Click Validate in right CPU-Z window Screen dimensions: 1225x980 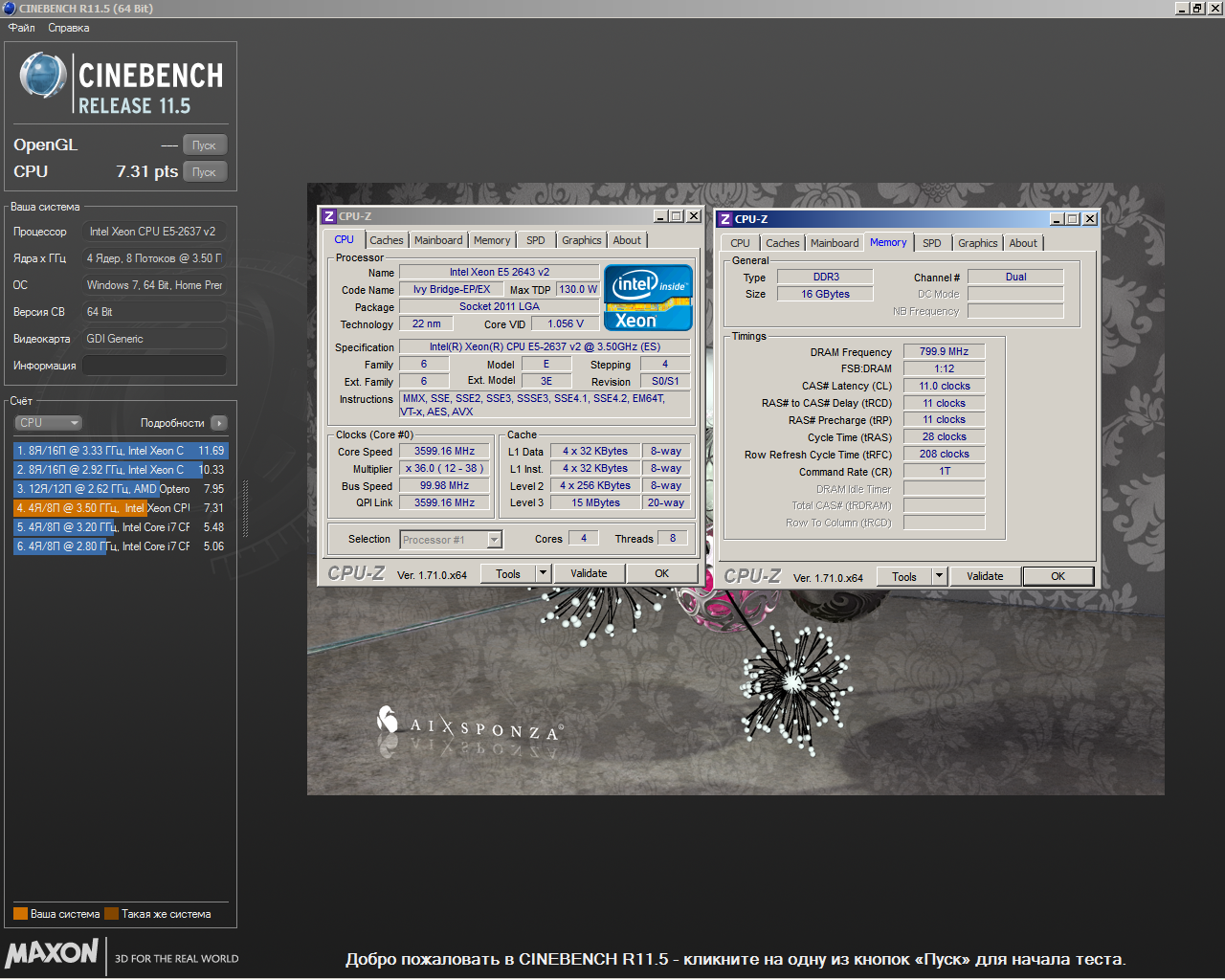click(985, 576)
